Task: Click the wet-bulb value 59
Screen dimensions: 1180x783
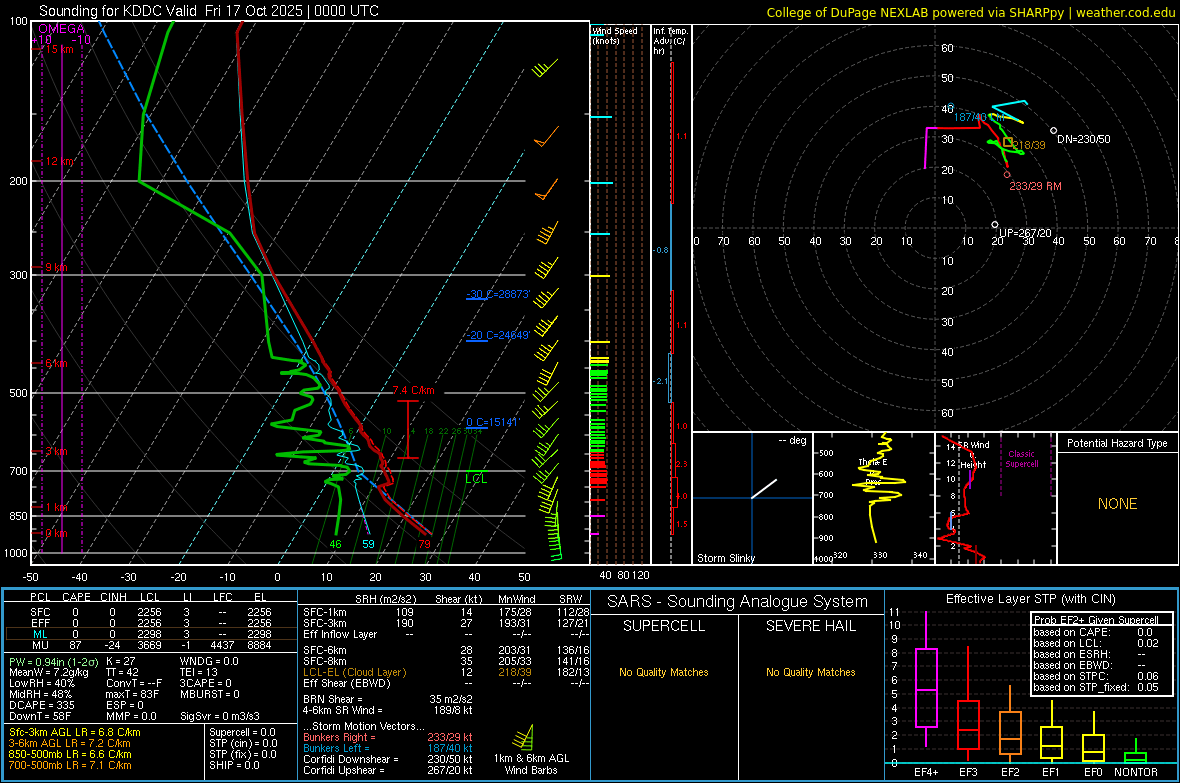Action: (368, 544)
